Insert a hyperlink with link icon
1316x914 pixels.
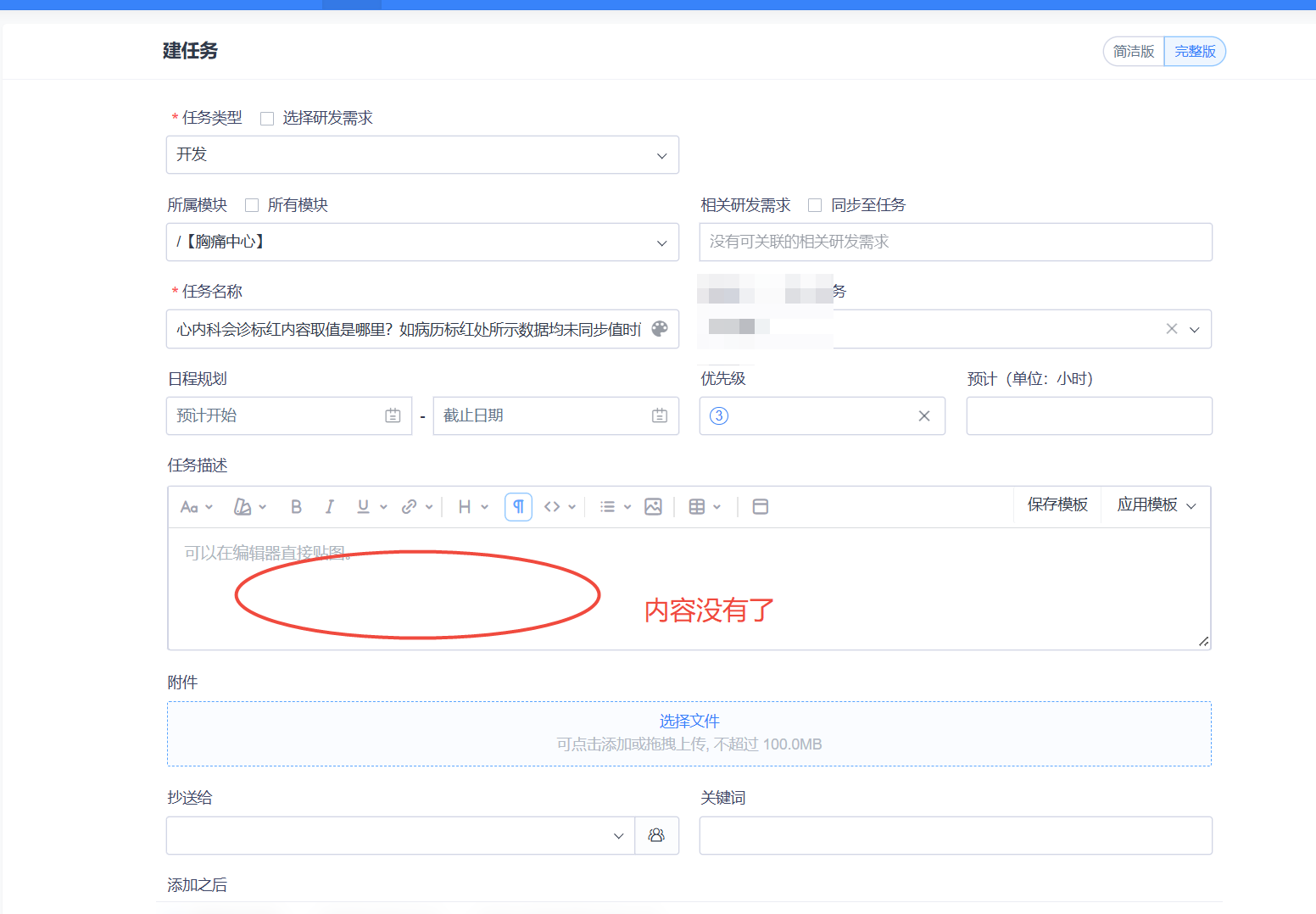(409, 507)
